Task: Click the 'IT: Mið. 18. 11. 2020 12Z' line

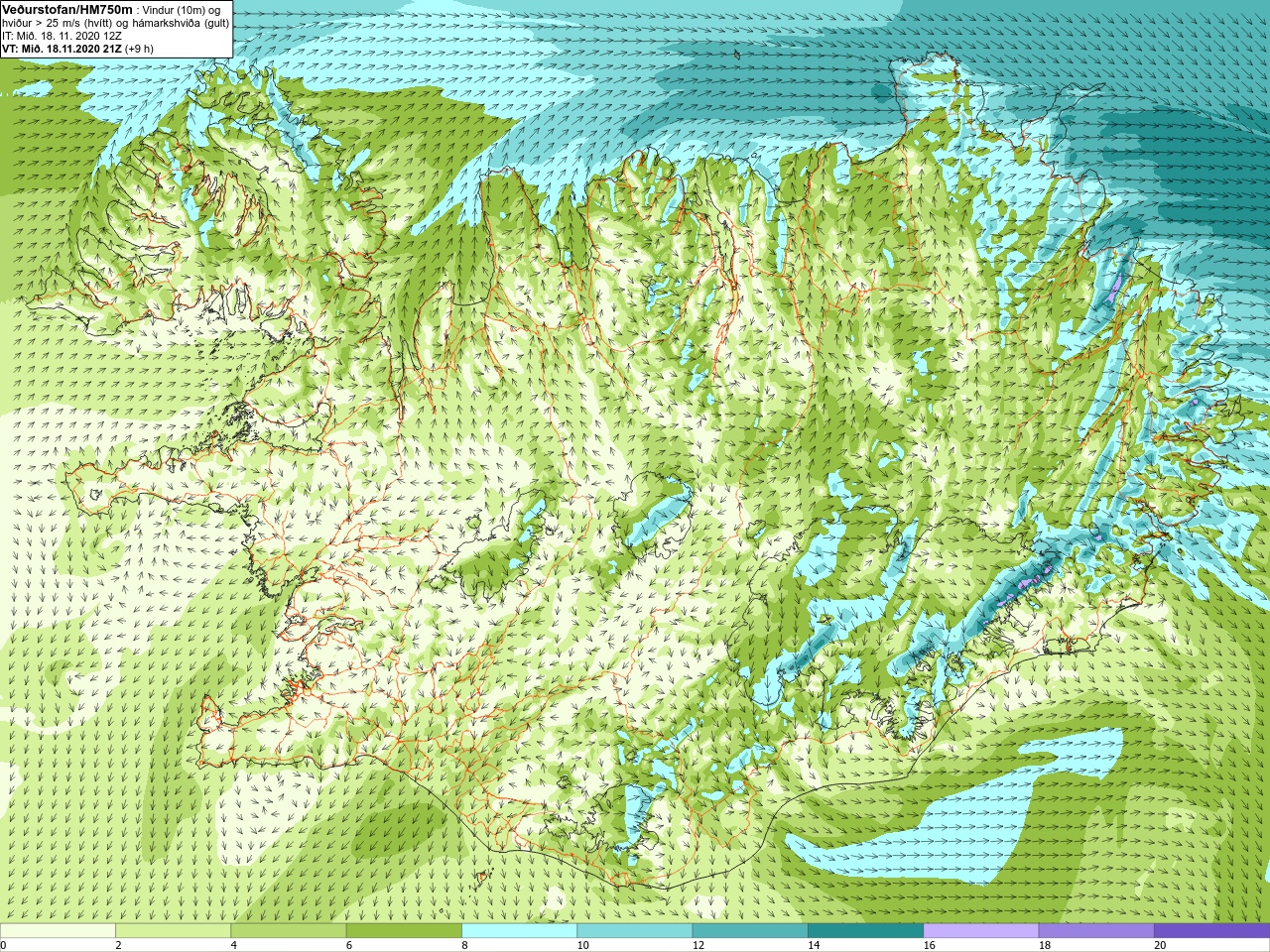Action: (x=63, y=36)
